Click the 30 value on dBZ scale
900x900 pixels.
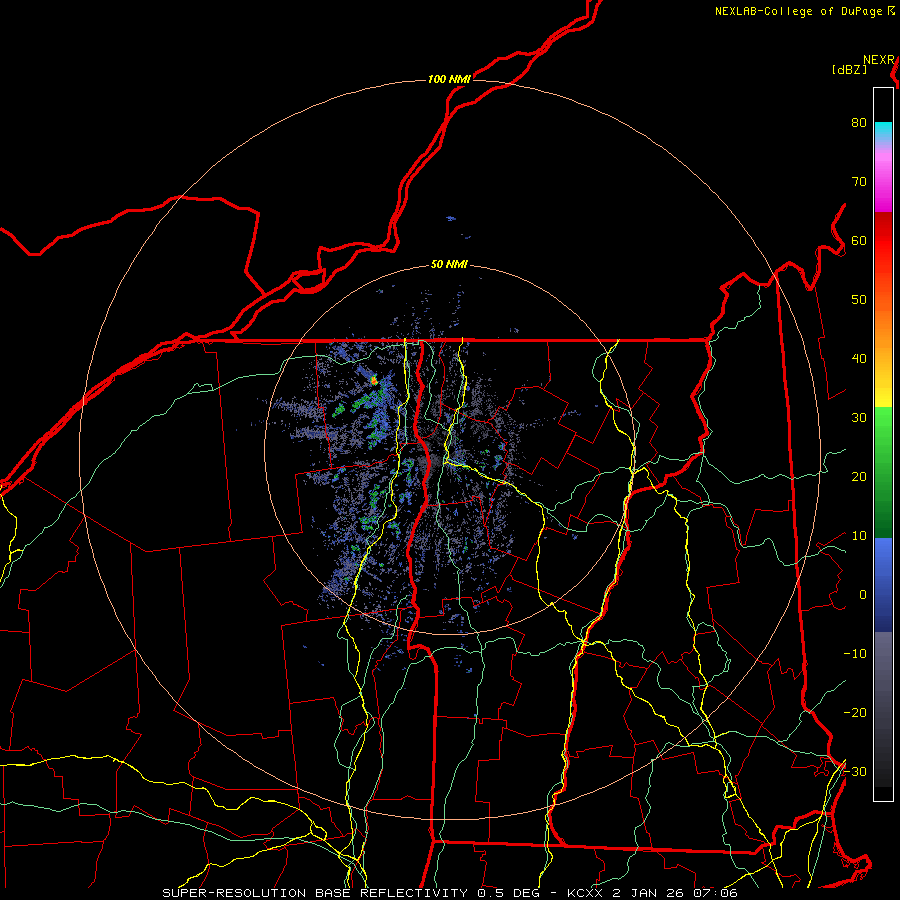pos(859,418)
